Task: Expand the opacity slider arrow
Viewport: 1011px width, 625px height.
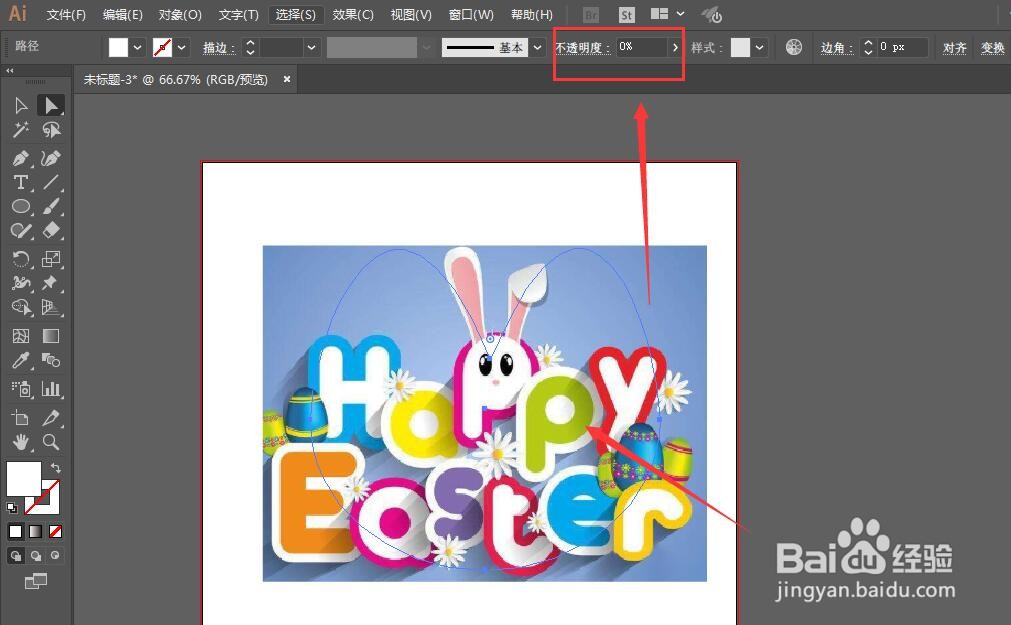Action: 674,47
